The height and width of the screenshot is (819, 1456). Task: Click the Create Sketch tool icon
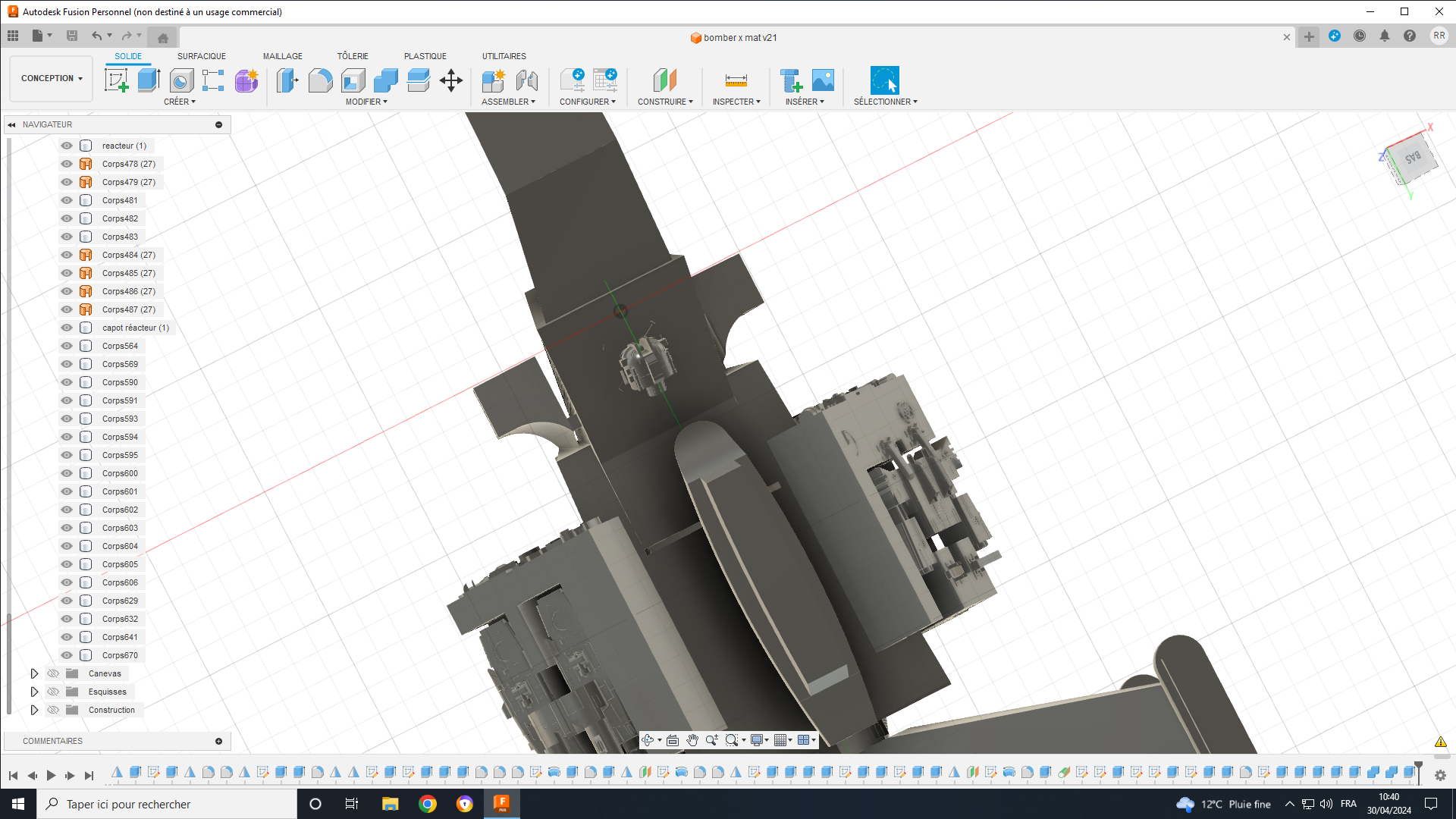[116, 80]
